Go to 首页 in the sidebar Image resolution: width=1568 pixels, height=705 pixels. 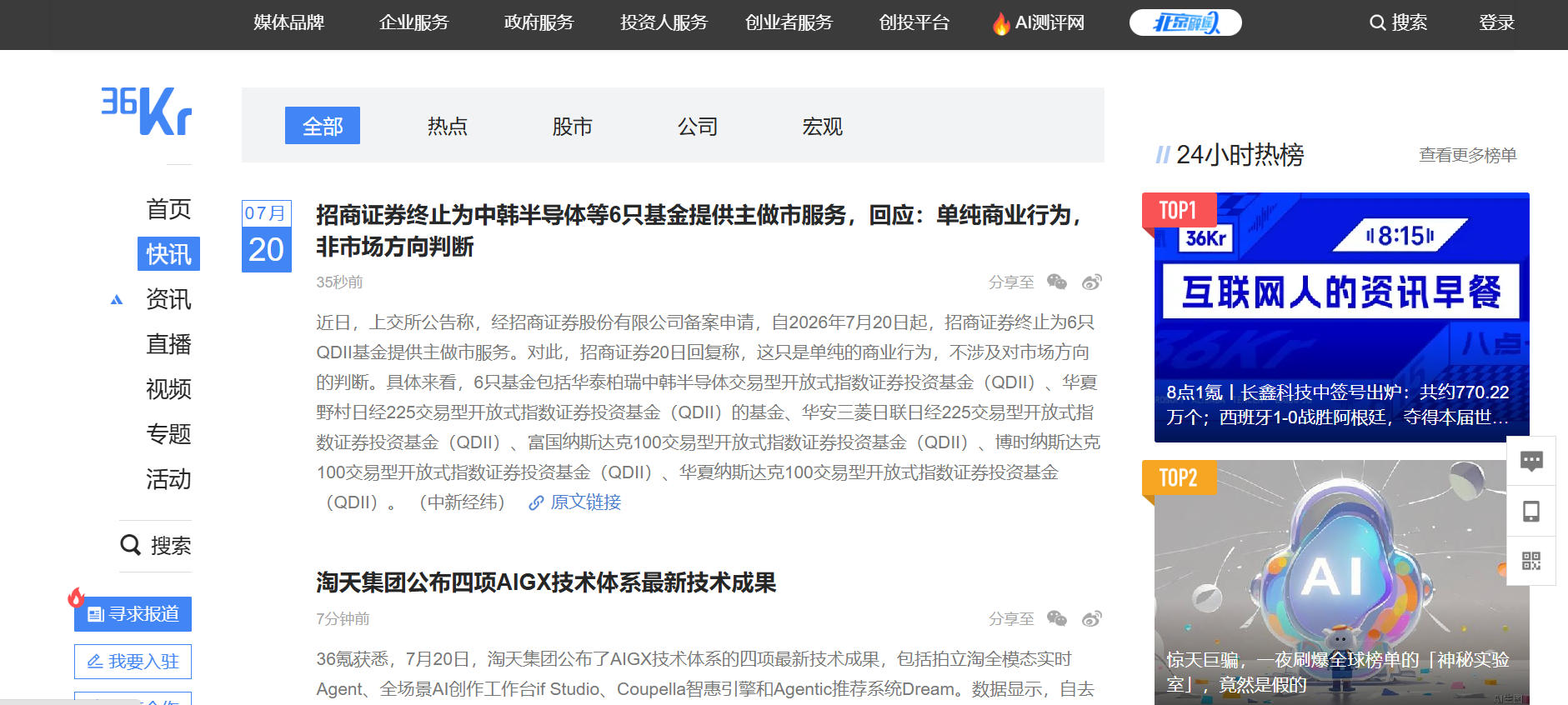[x=168, y=209]
